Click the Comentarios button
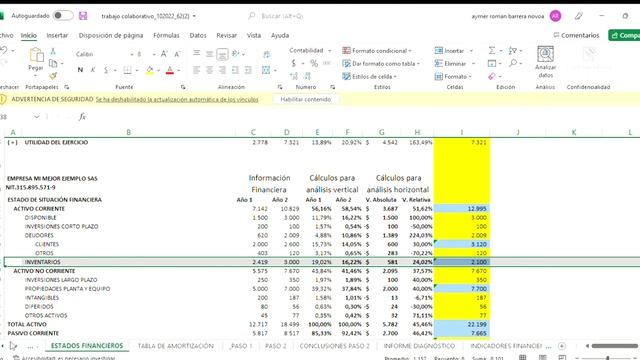The width and height of the screenshot is (640, 360). [576, 36]
